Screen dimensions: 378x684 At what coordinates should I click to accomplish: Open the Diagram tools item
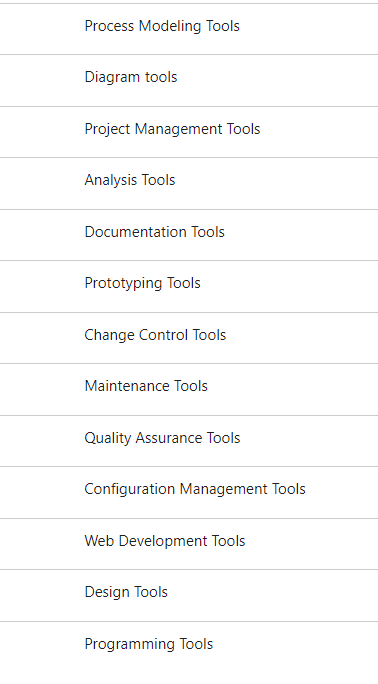click(189, 80)
